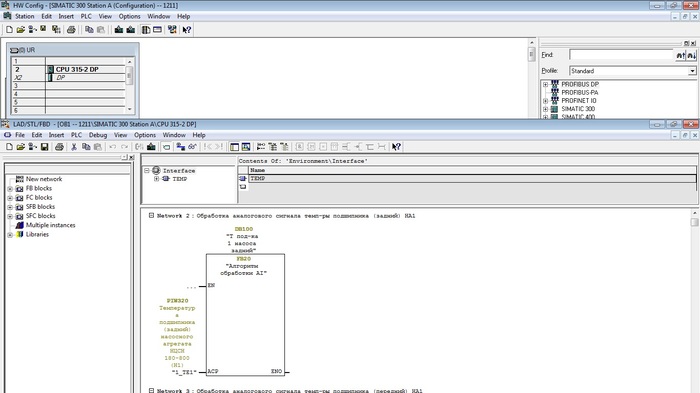Open Debug menu in LAD/STL/FBD
This screenshot has width=700, height=393.
coord(98,135)
